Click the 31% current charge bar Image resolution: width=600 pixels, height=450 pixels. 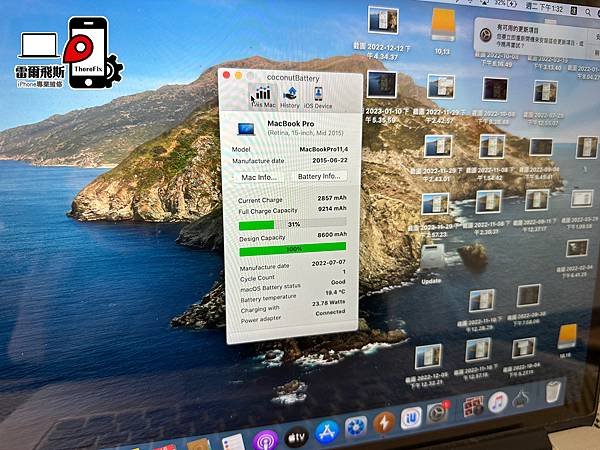click(x=292, y=224)
